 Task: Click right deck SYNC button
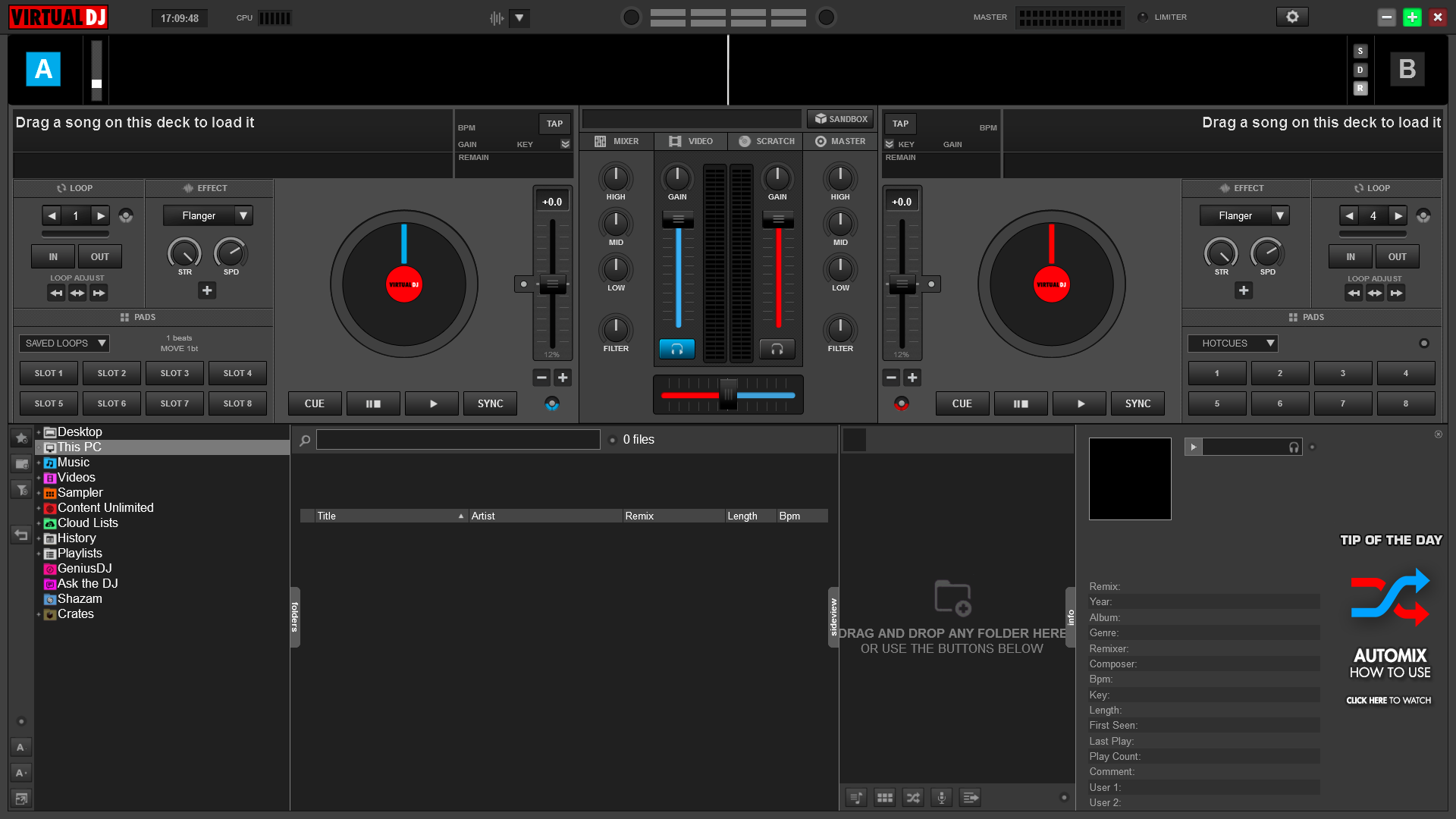[1137, 403]
